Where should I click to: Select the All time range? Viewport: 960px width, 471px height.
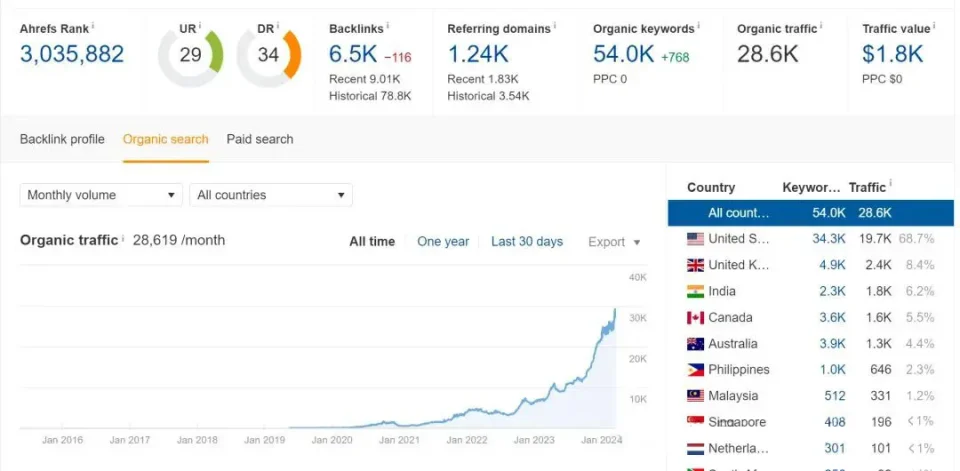372,241
